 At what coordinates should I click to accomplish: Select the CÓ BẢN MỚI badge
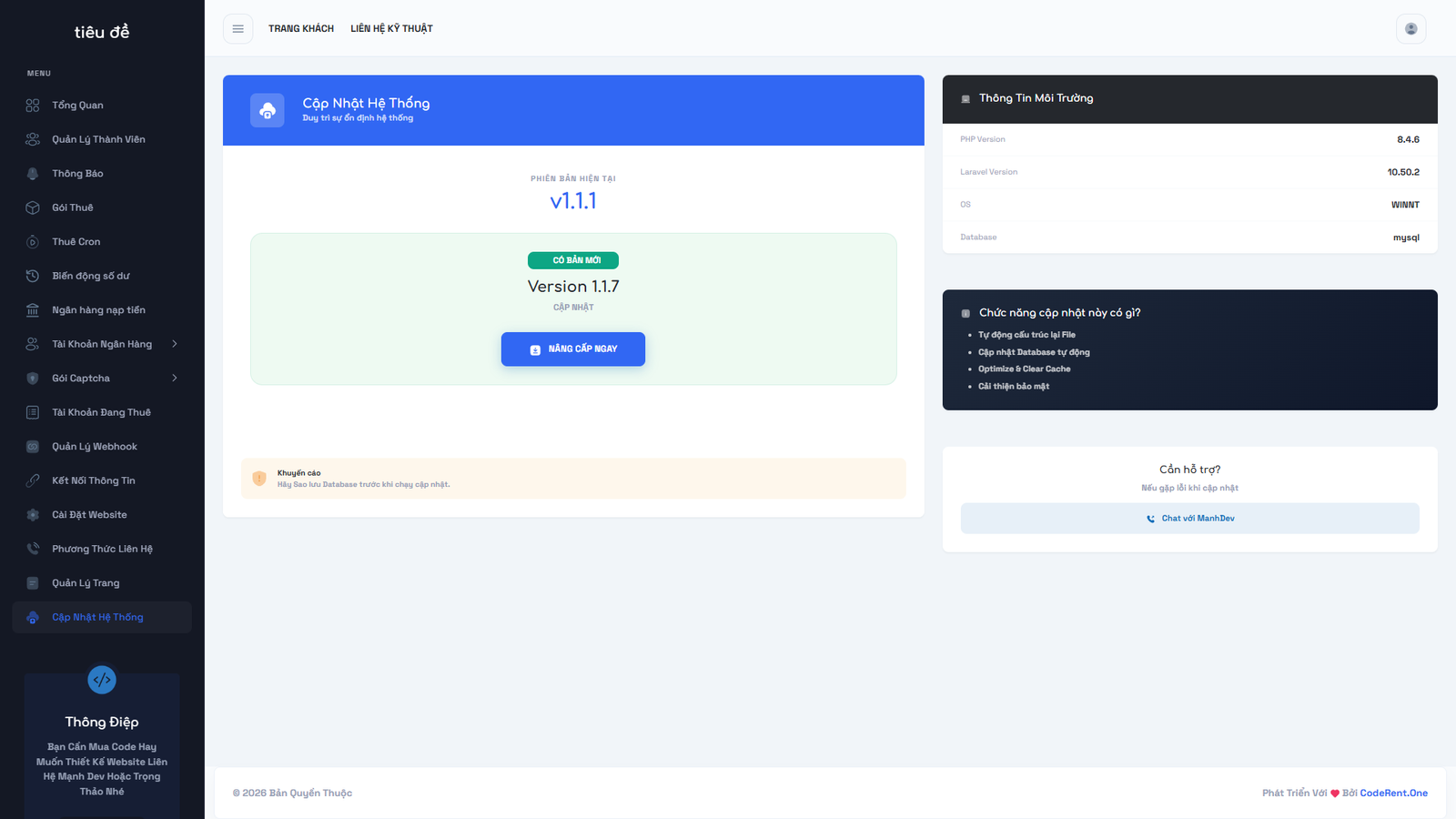tap(572, 259)
